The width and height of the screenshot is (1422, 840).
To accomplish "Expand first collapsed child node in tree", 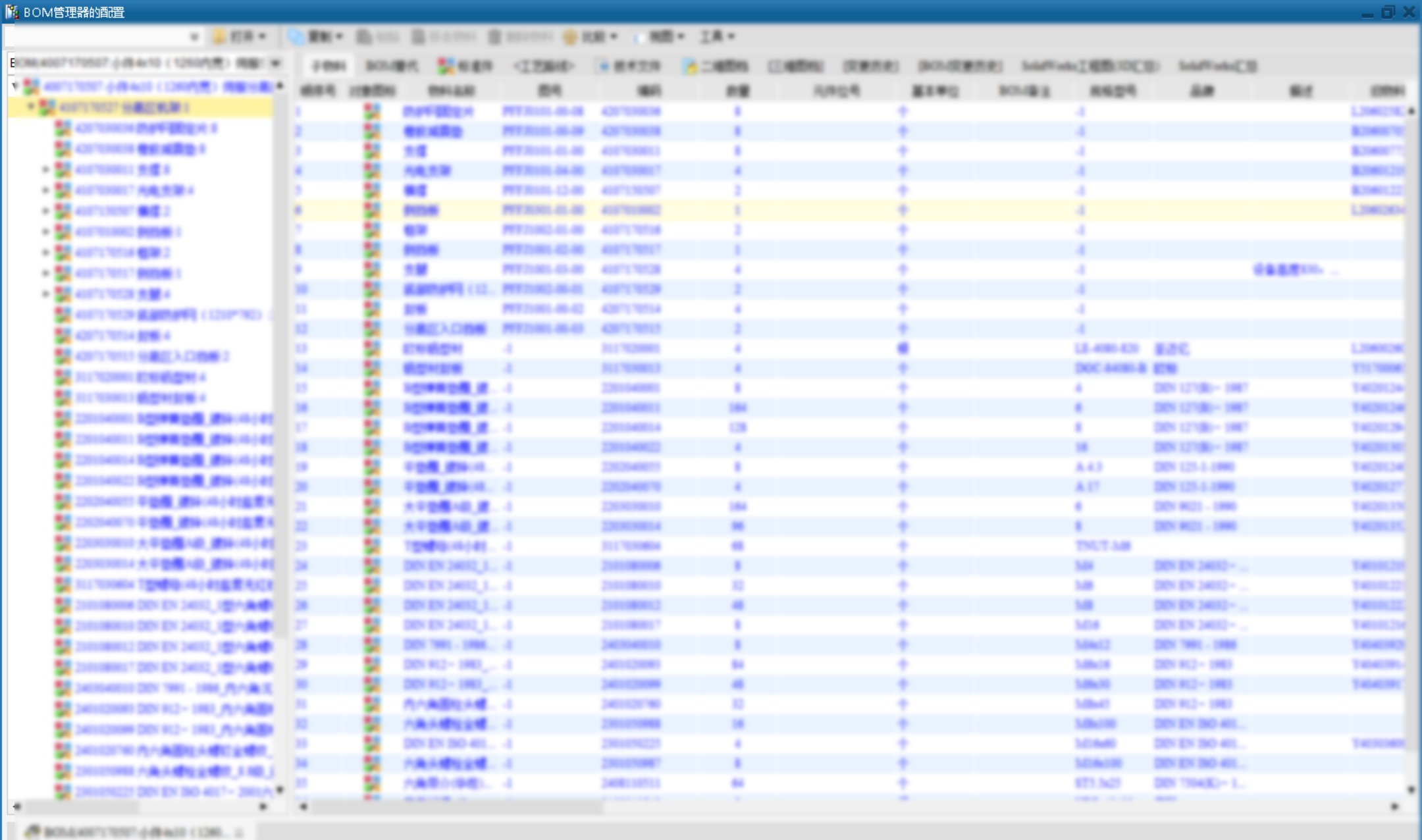I will (x=45, y=170).
